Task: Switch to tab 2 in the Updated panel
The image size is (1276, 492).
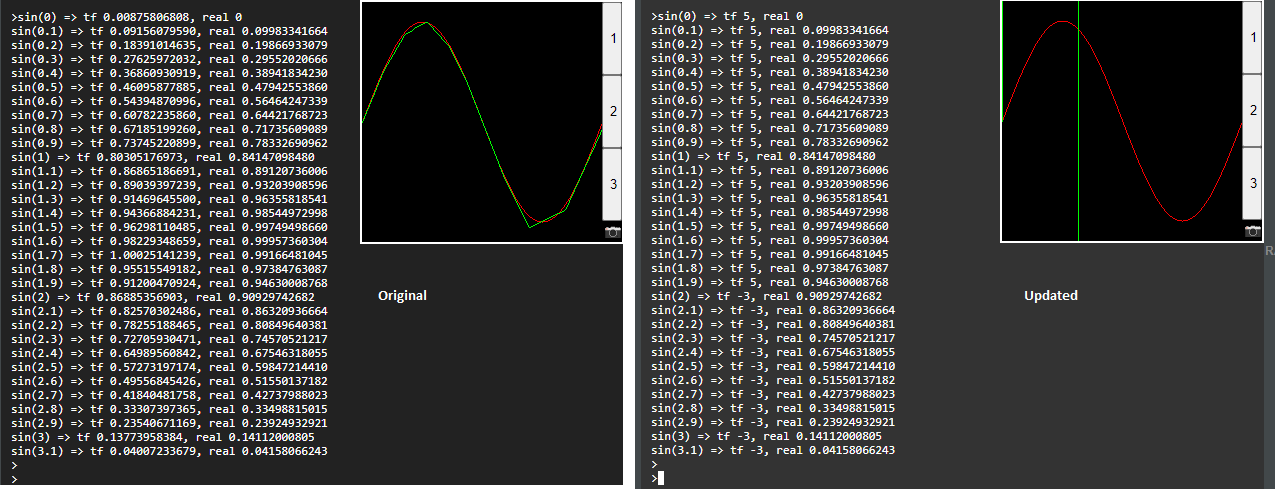Action: point(1252,111)
